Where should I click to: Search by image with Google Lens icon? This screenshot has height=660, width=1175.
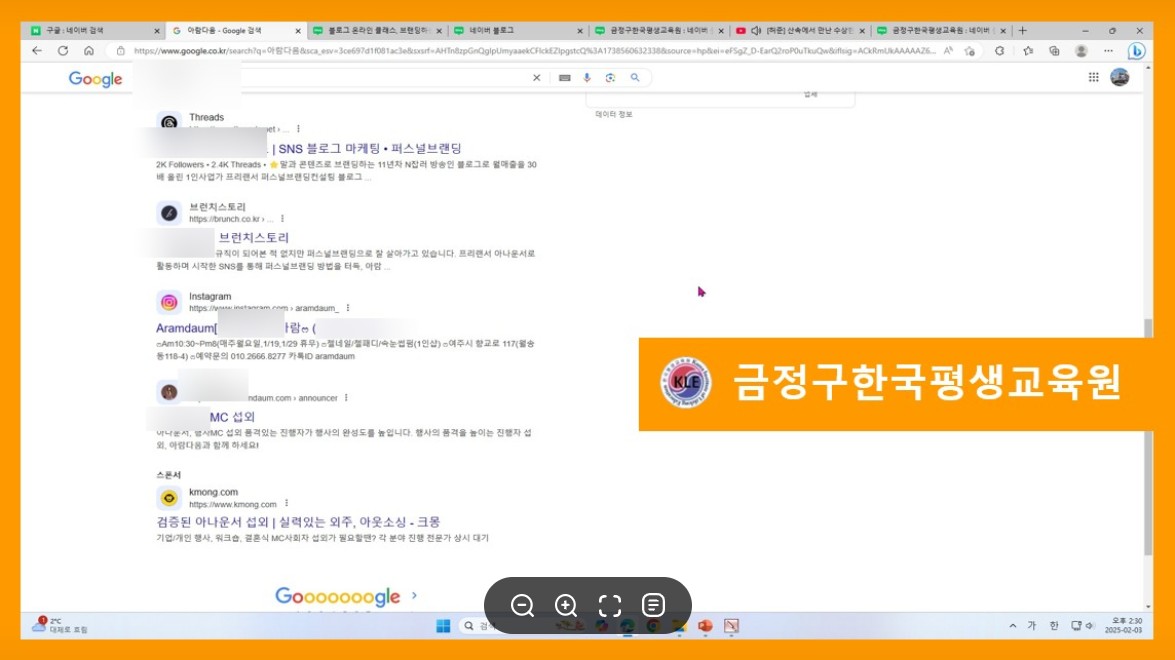point(610,78)
